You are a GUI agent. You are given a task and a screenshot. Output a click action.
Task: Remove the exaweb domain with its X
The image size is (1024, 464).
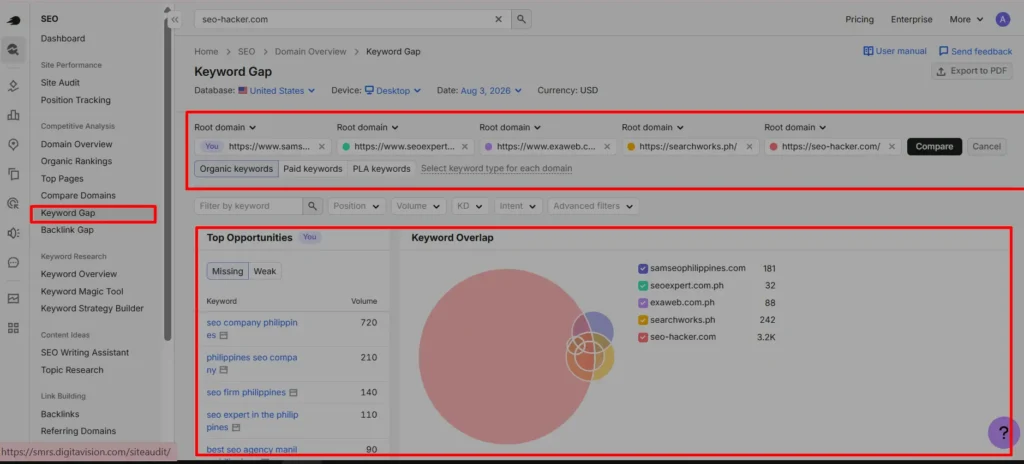click(x=607, y=146)
